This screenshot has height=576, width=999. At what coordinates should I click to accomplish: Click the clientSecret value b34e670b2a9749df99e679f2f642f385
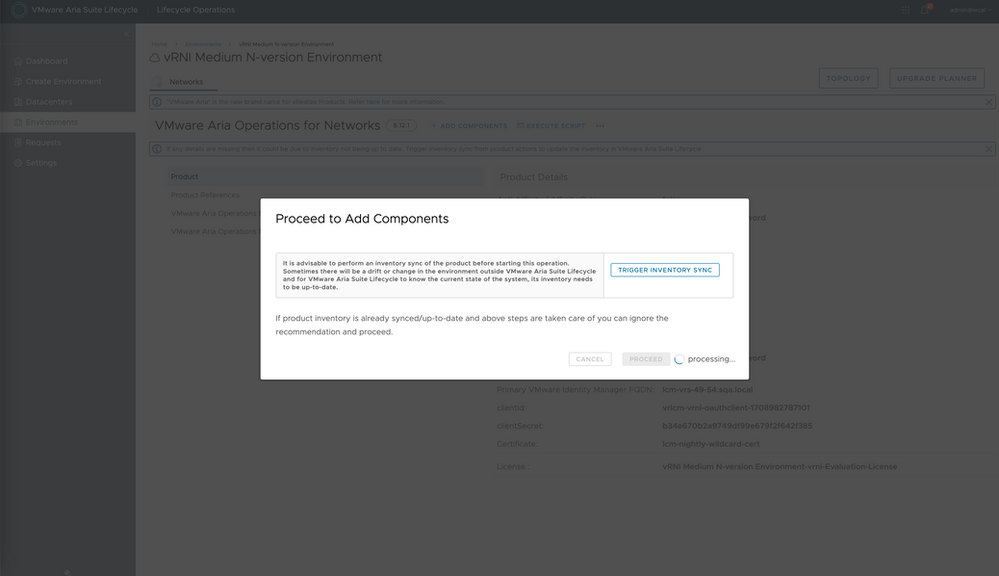click(x=737, y=426)
